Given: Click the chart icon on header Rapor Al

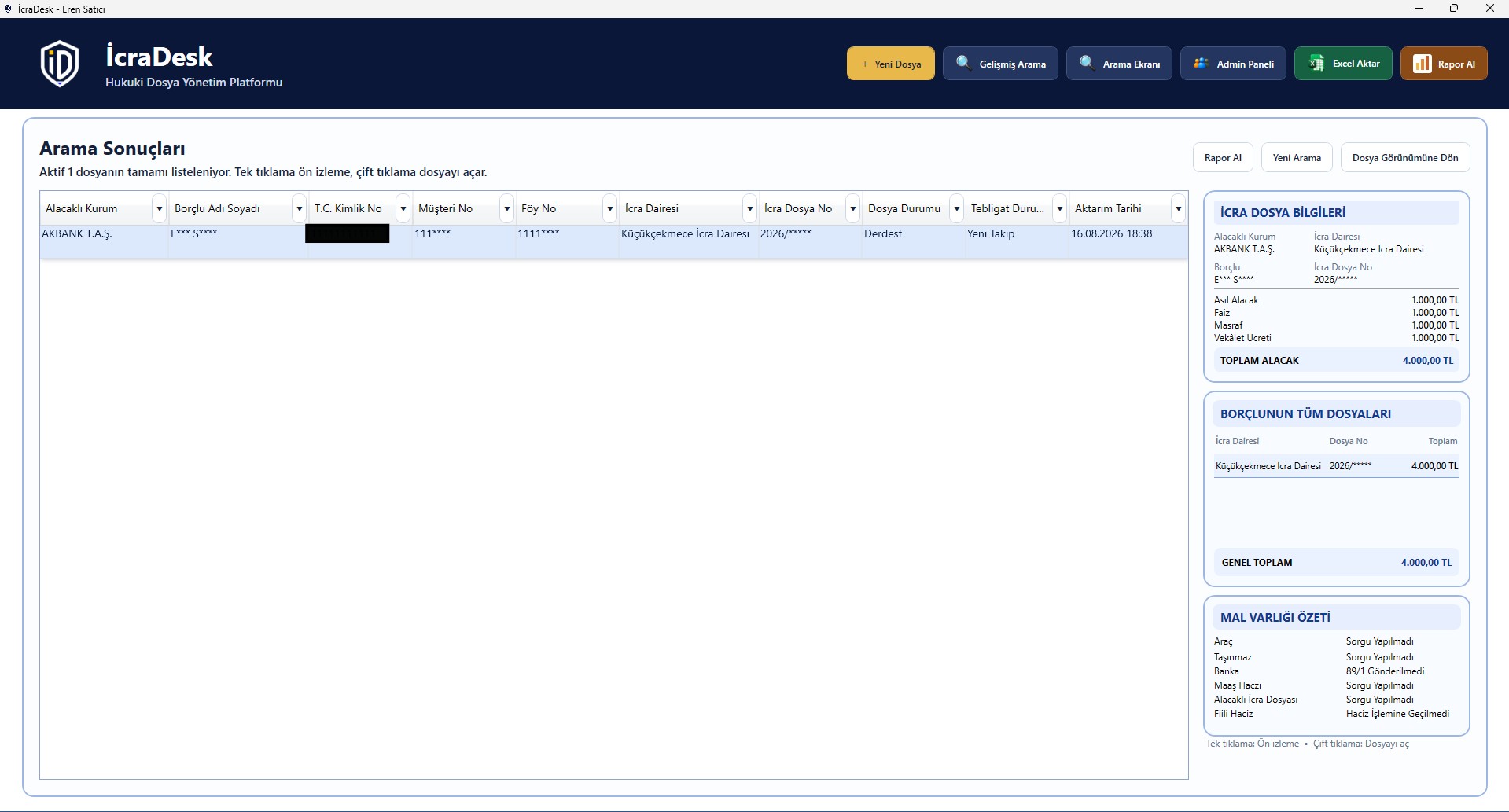Looking at the screenshot, I should point(1422,64).
